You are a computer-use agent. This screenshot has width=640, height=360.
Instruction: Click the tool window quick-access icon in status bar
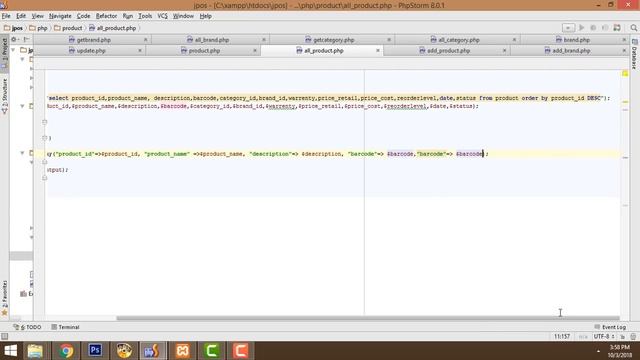4,337
